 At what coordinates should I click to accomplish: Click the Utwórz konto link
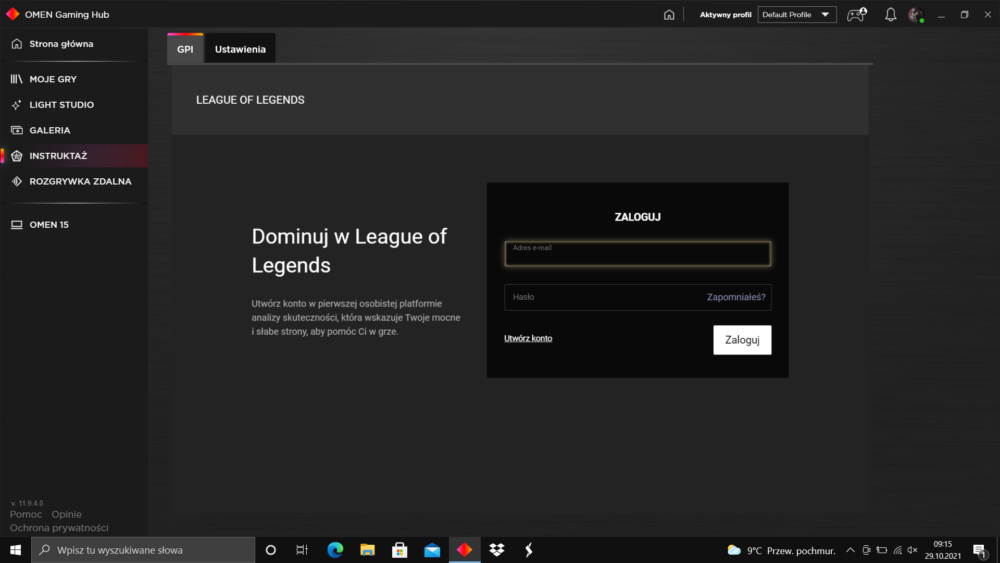(528, 339)
